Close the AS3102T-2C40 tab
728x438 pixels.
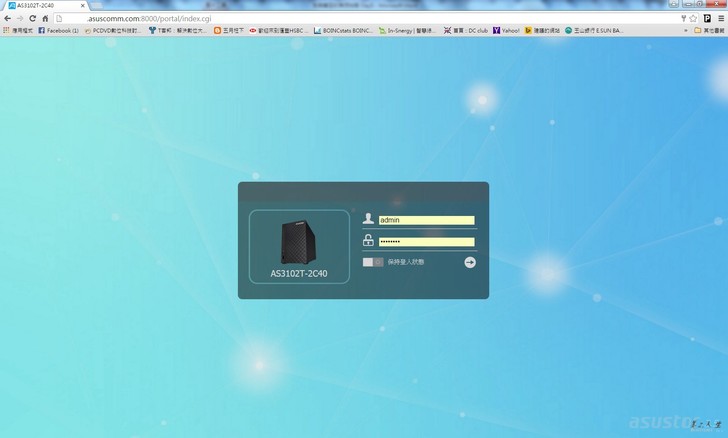83,6
